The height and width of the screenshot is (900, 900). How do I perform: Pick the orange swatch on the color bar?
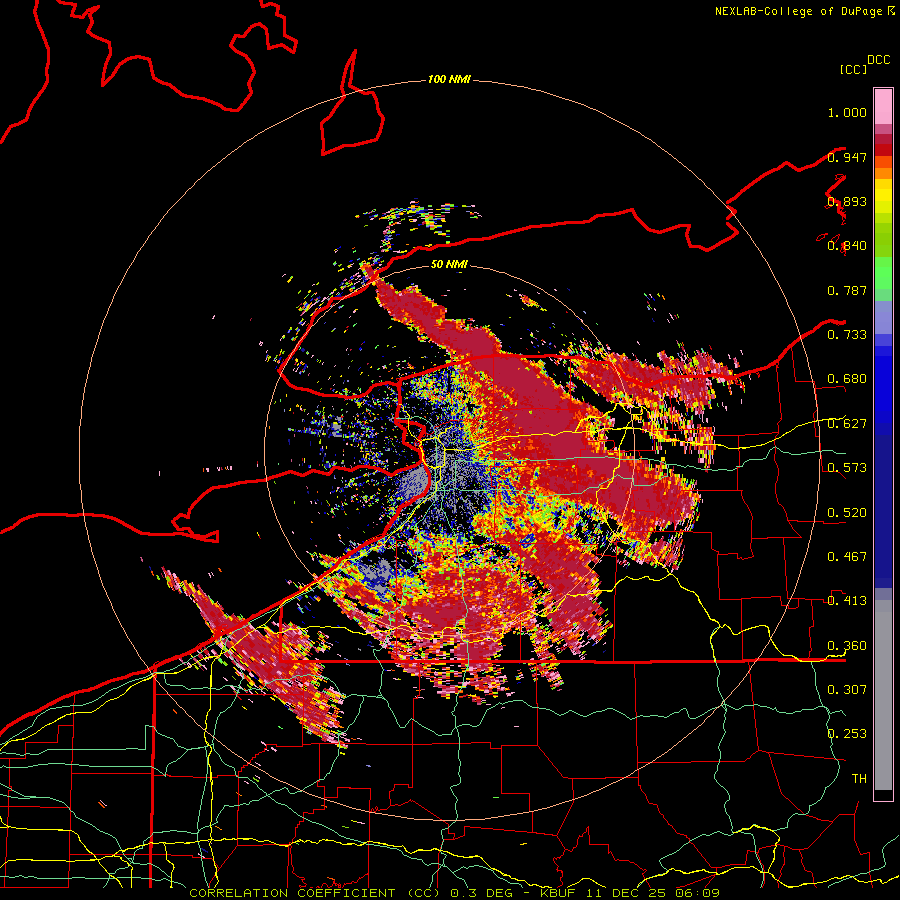pyautogui.click(x=883, y=173)
